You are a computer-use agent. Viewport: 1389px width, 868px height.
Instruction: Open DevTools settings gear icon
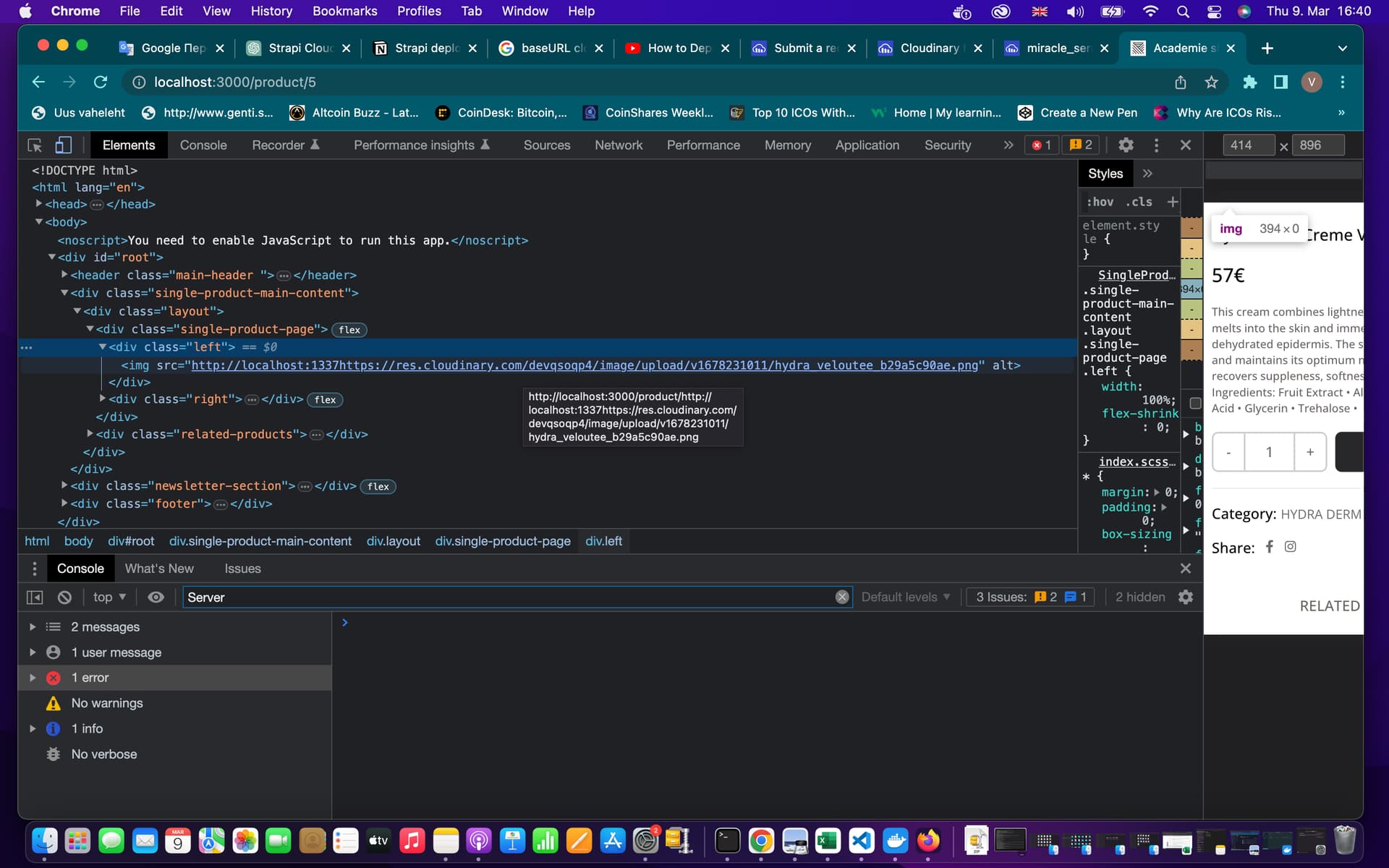coord(1126,145)
